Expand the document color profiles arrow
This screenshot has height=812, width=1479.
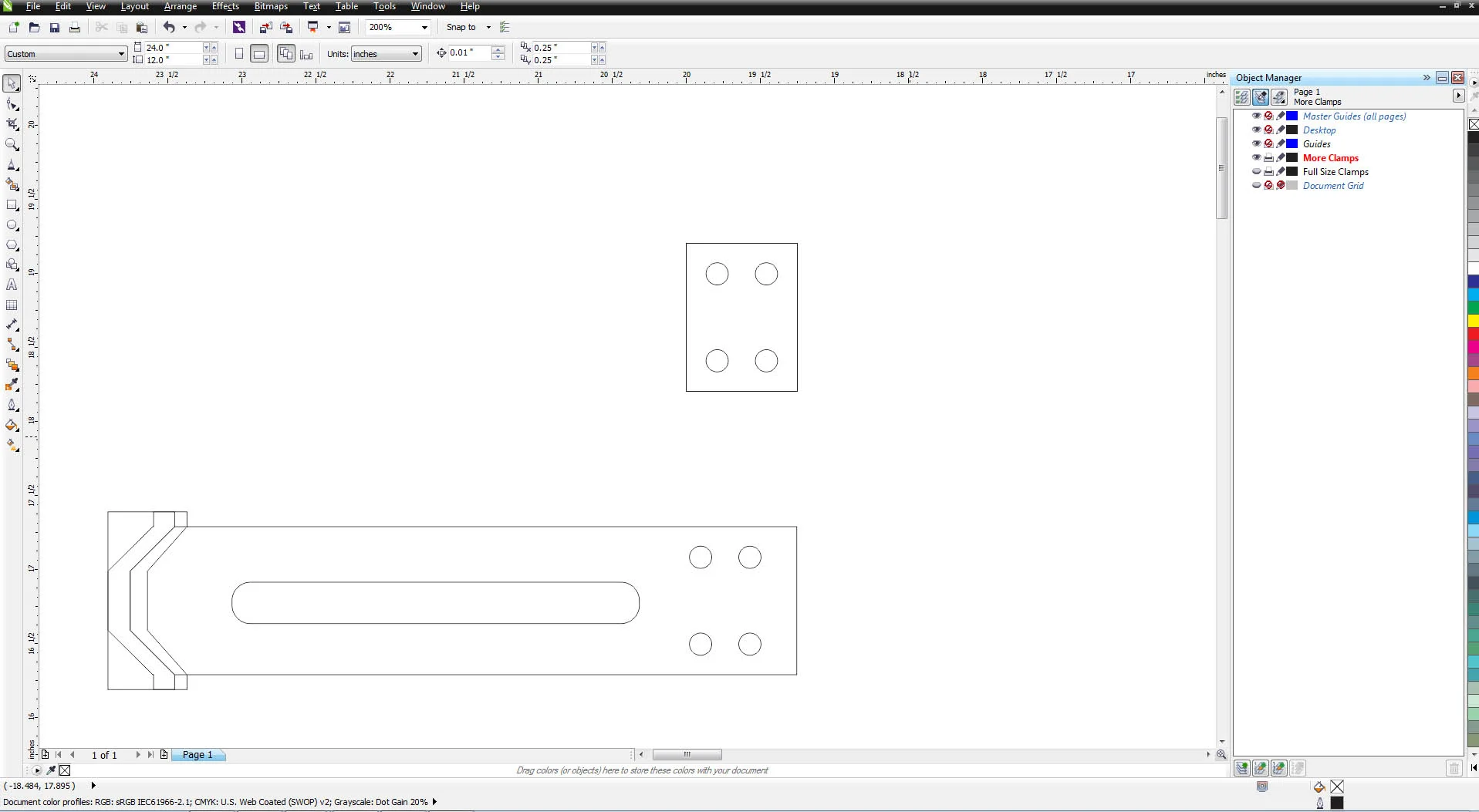click(434, 802)
